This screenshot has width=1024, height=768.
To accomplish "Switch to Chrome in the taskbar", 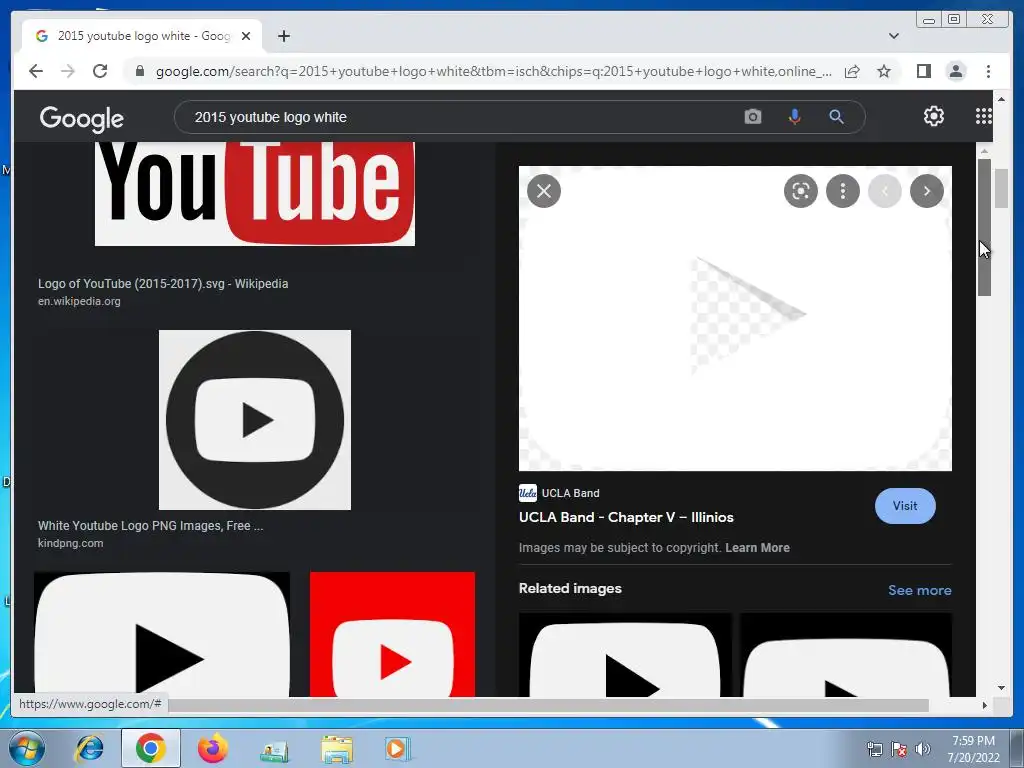I will point(150,748).
